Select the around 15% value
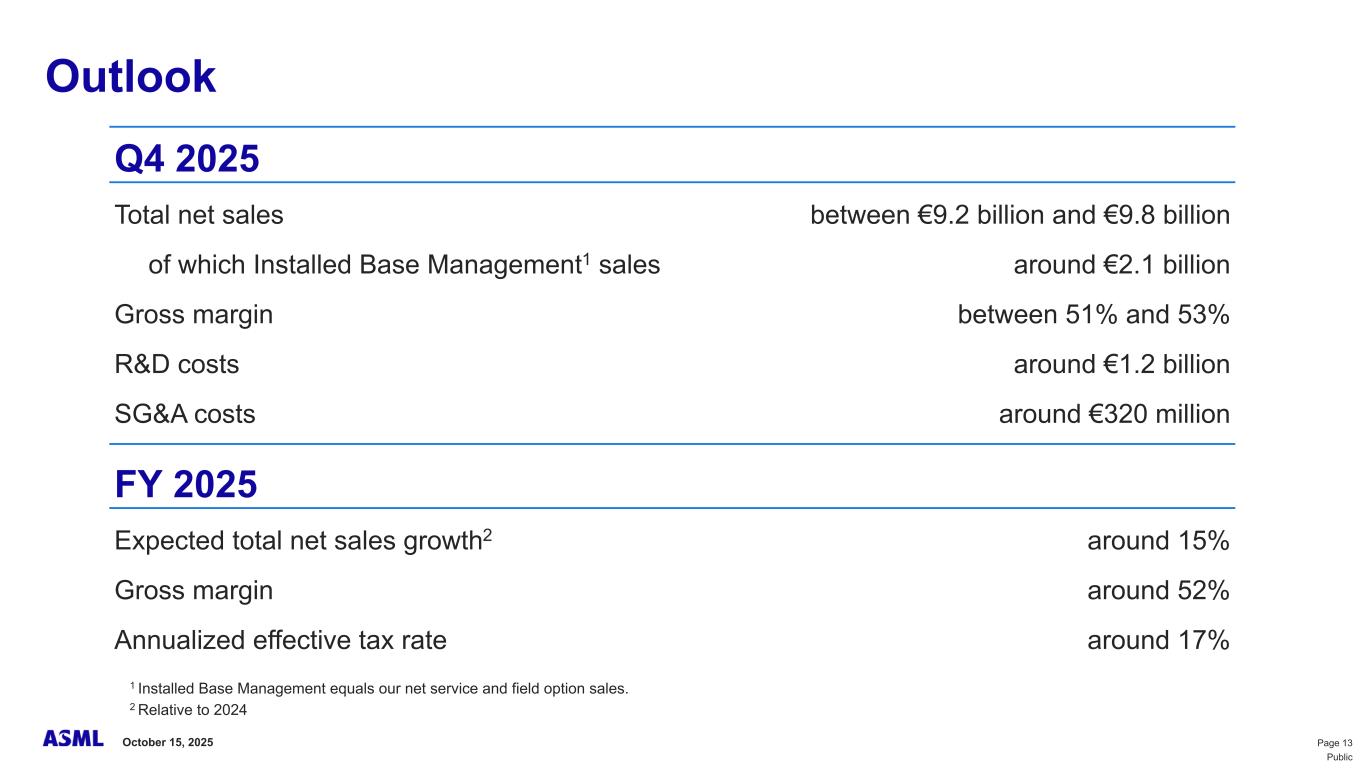Image resolution: width=1365 pixels, height=768 pixels. pos(1158,541)
